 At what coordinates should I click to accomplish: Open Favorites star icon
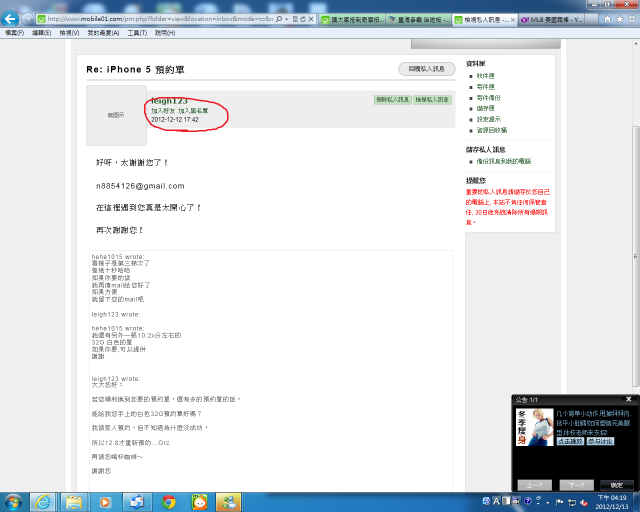620,19
